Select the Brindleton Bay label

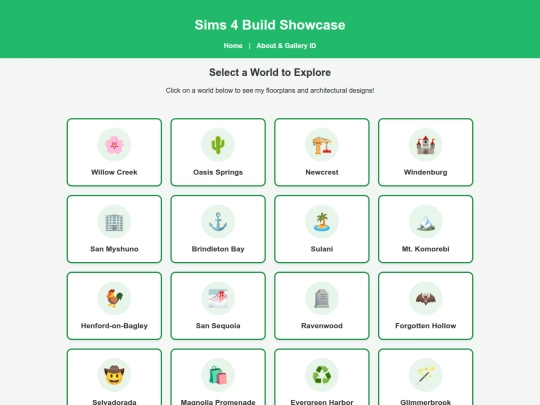pyautogui.click(x=218, y=249)
